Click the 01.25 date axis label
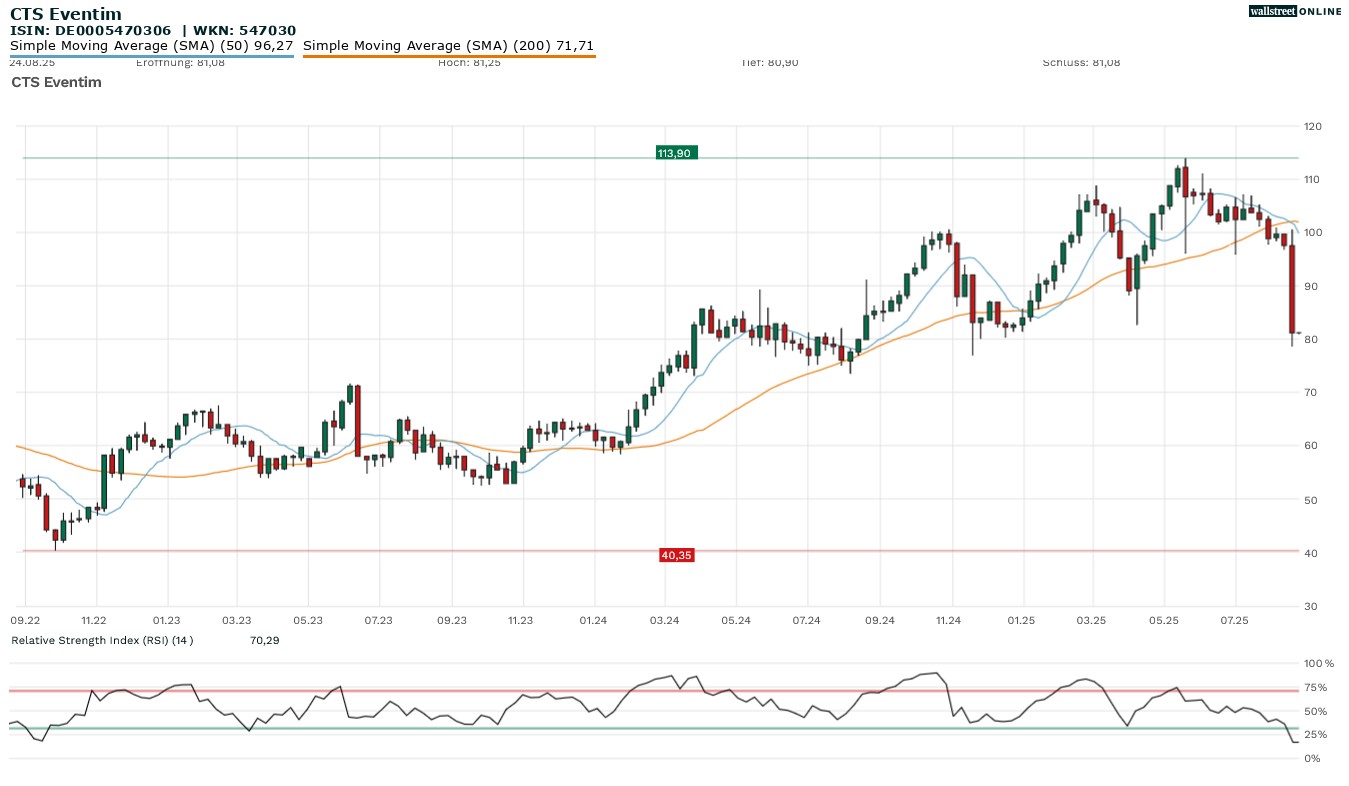1349x786 pixels. pos(1021,621)
